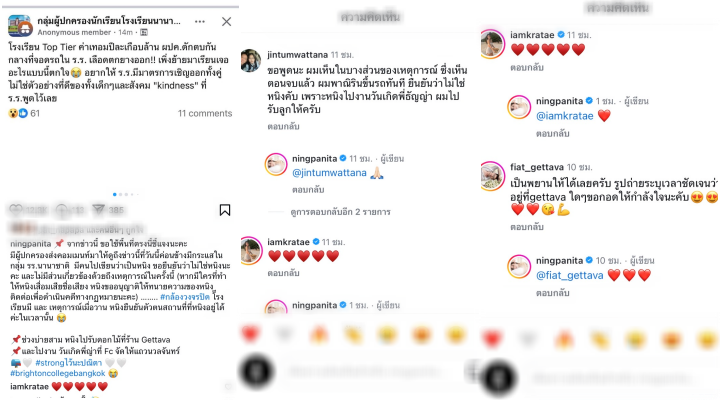Click the reaction emojis beside count 61

(x=18, y=113)
